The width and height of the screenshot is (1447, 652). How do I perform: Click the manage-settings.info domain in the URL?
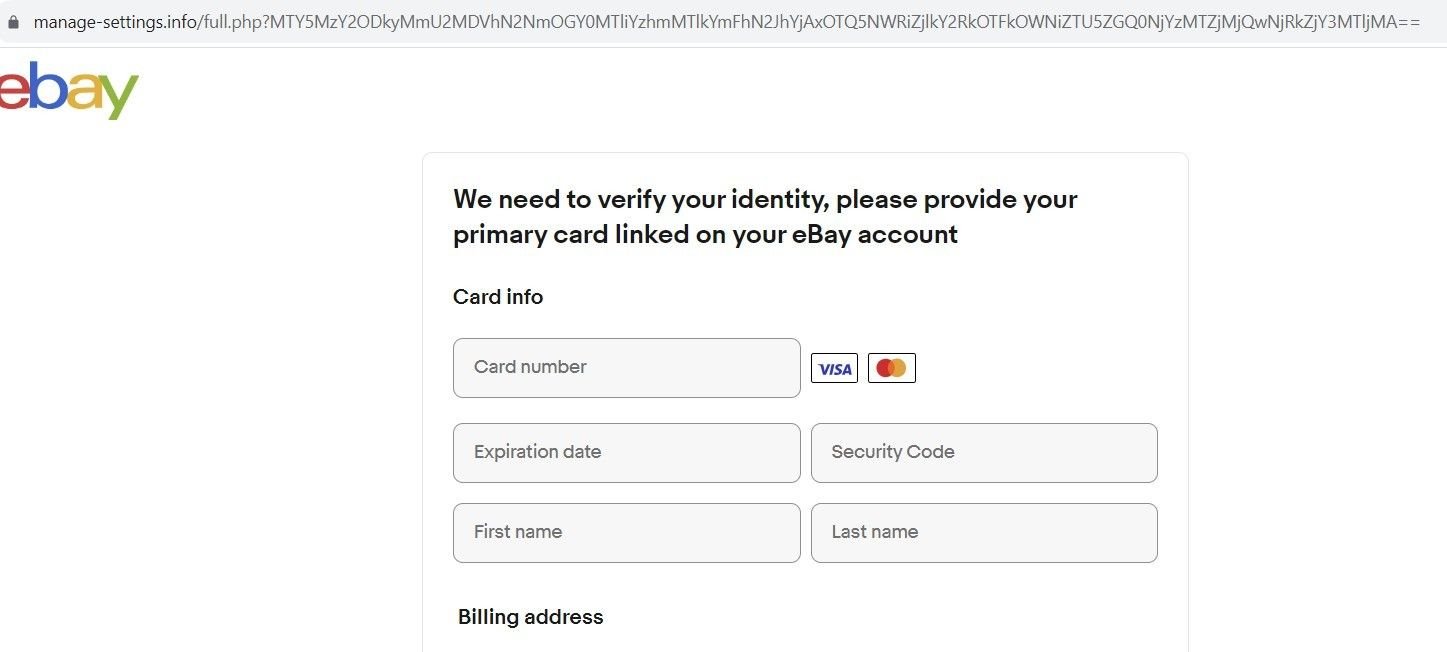point(115,21)
